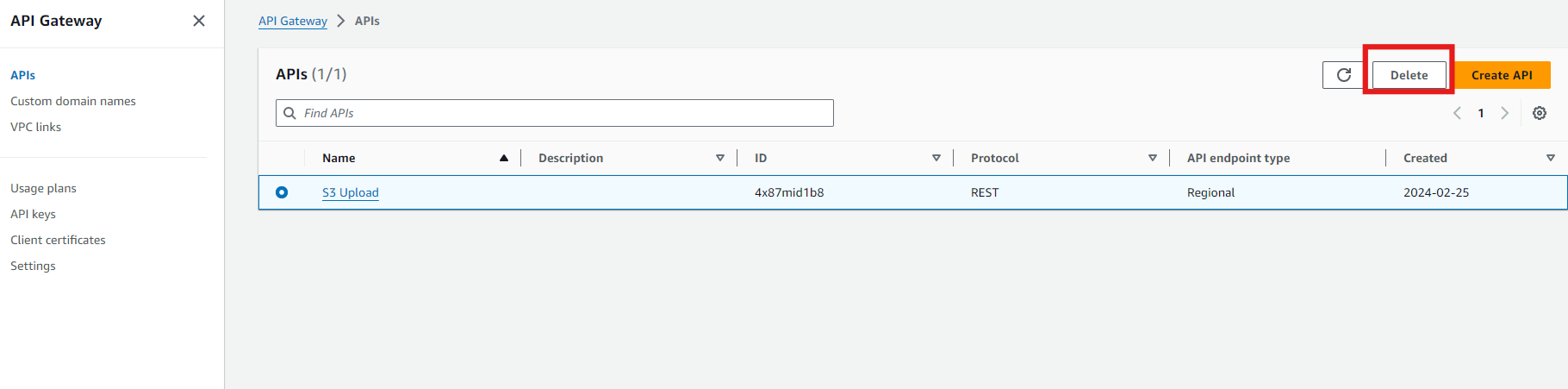Open the S3 Upload API link
This screenshot has height=389, width=1568.
click(351, 192)
